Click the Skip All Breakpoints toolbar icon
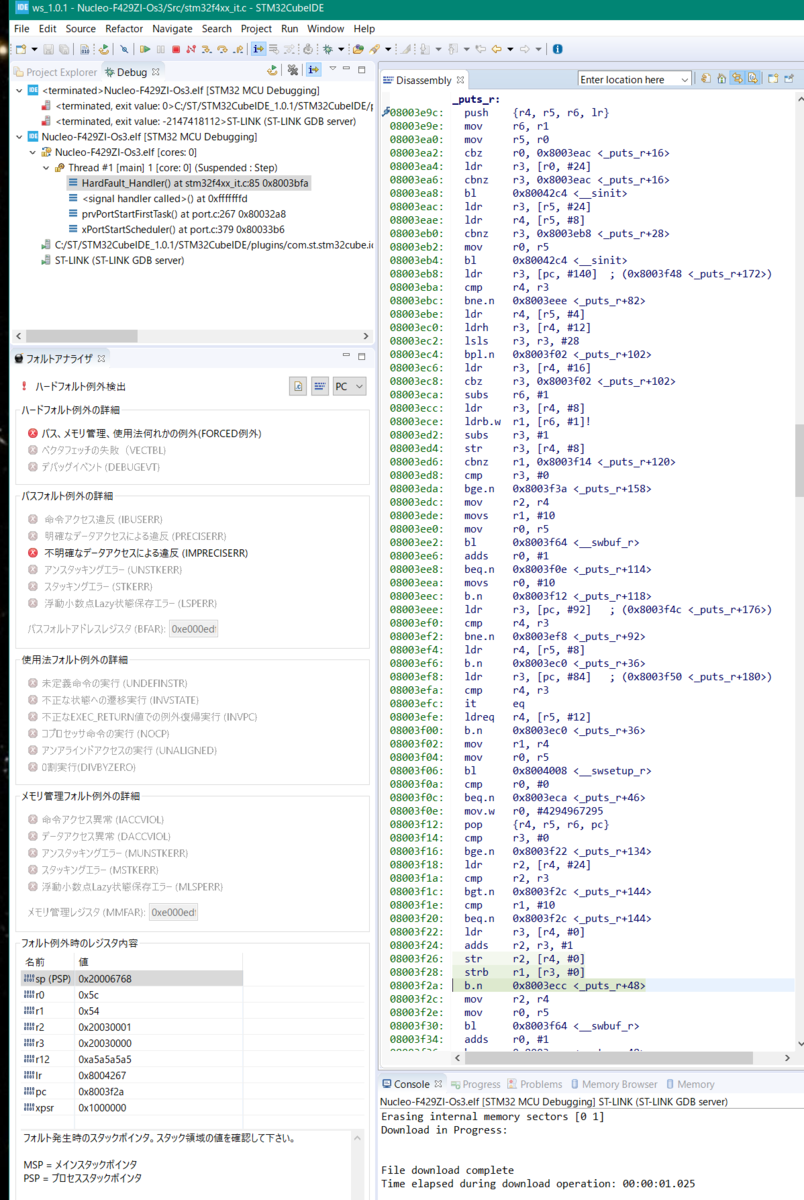Image resolution: width=804 pixels, height=1200 pixels. (x=125, y=48)
